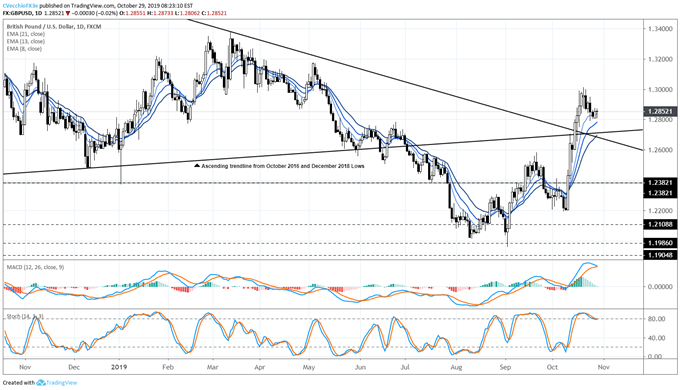Select the EMA (21, close) indicator label
Image resolution: width=680 pixels, height=390 pixels.
(x=25, y=34)
